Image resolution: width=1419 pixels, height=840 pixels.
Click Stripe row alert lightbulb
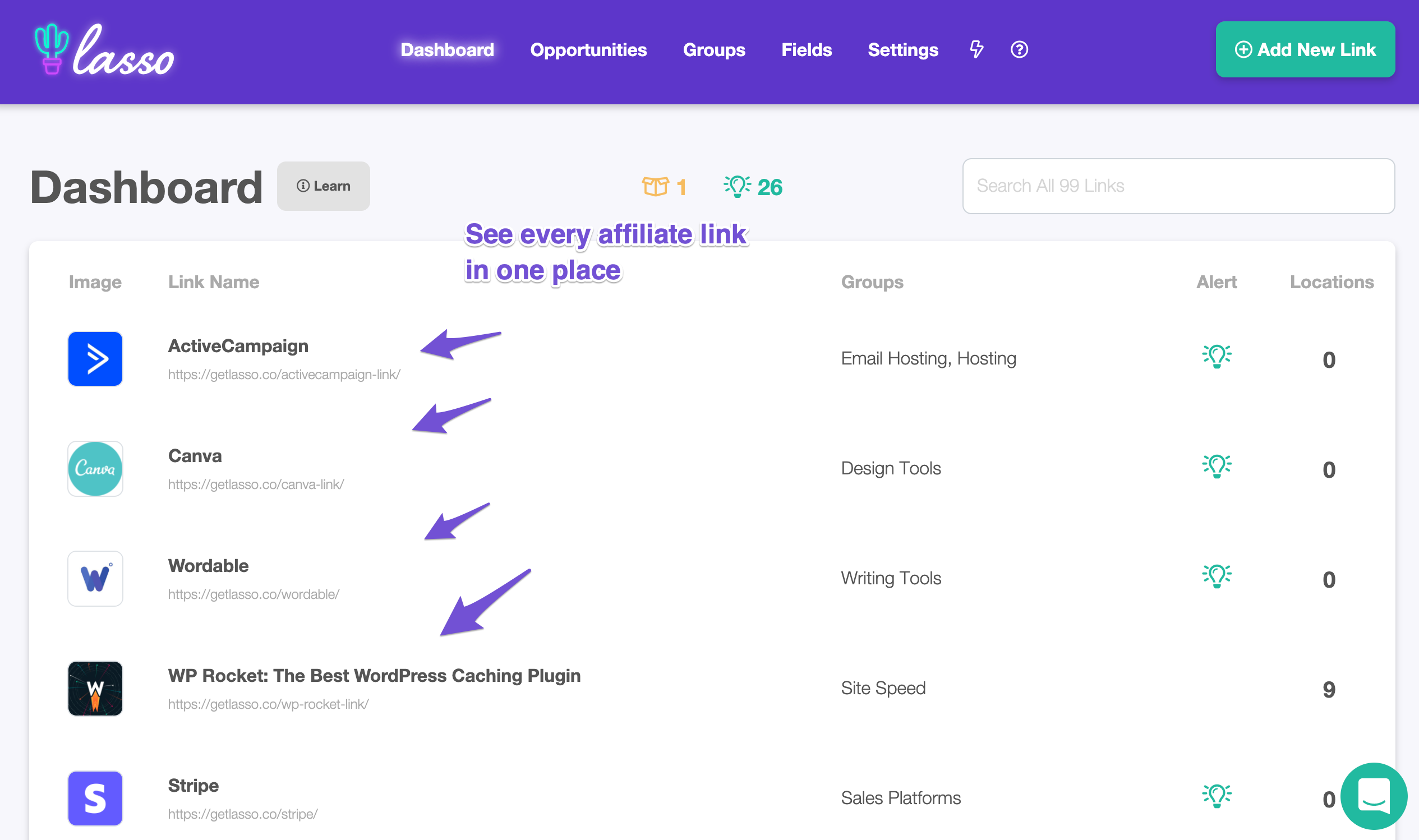coord(1217,796)
